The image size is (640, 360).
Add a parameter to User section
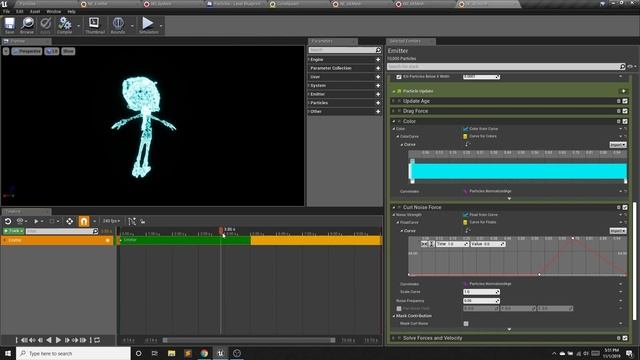click(x=378, y=77)
